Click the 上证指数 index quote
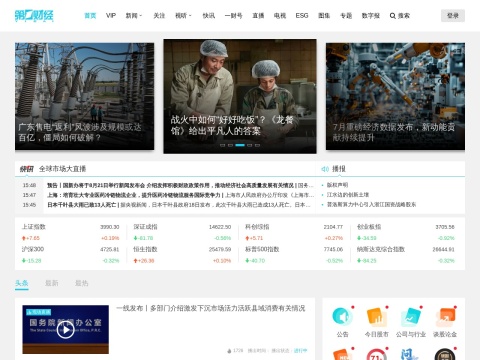The width and height of the screenshot is (480, 360). pyautogui.click(x=70, y=232)
